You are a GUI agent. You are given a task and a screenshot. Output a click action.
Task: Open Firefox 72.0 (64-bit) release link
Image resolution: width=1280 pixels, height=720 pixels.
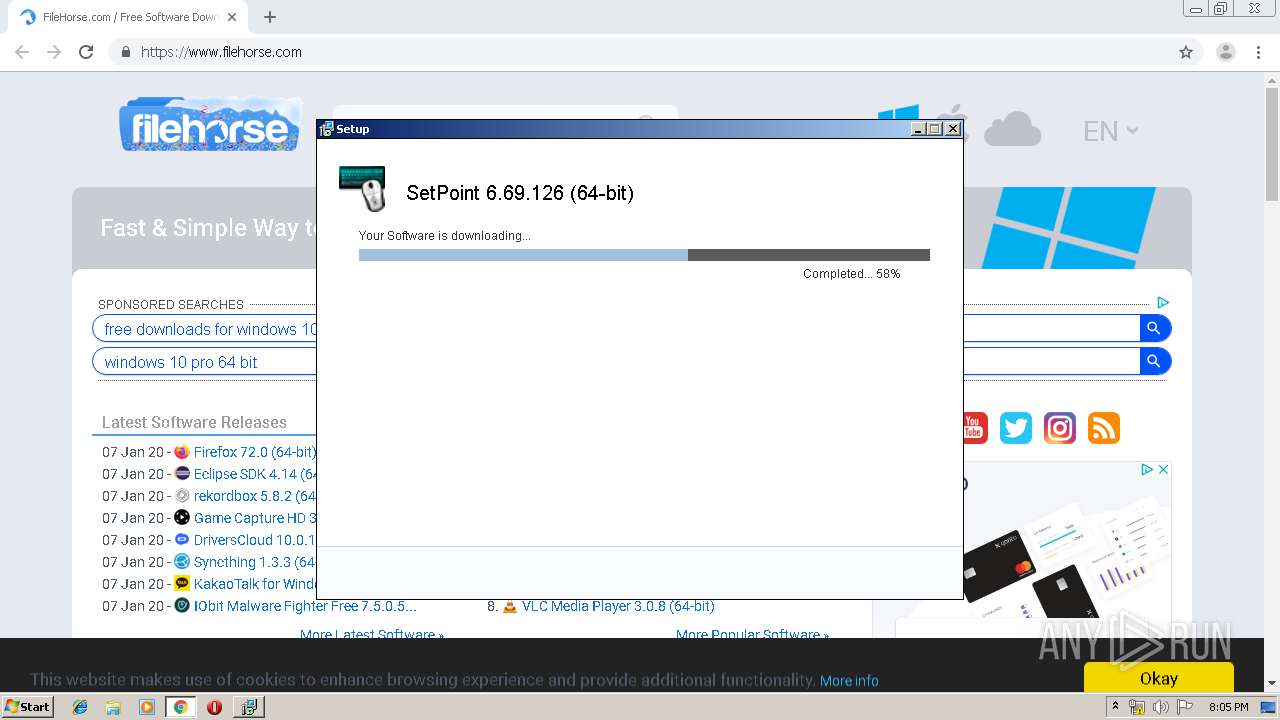(255, 452)
